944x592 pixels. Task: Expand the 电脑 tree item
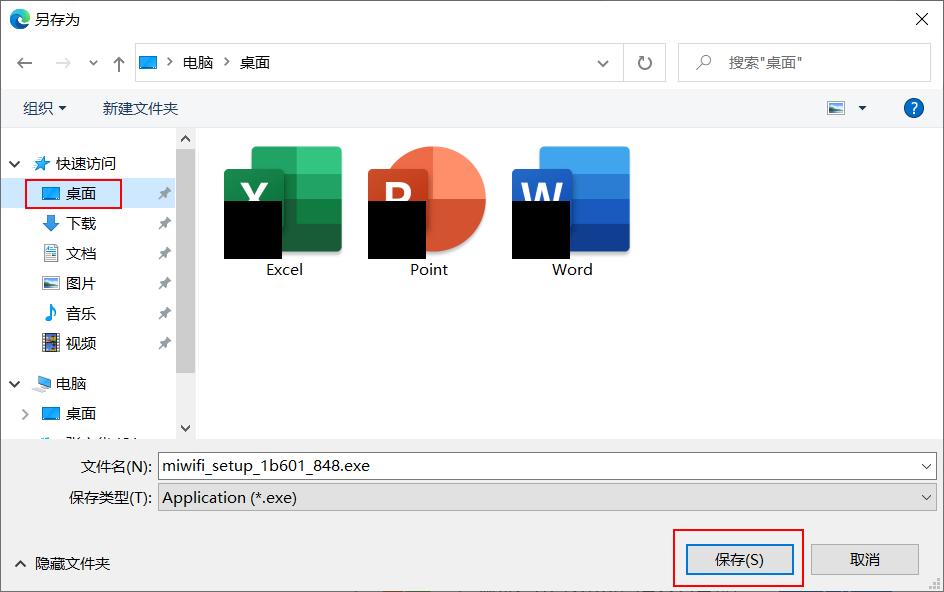14,383
